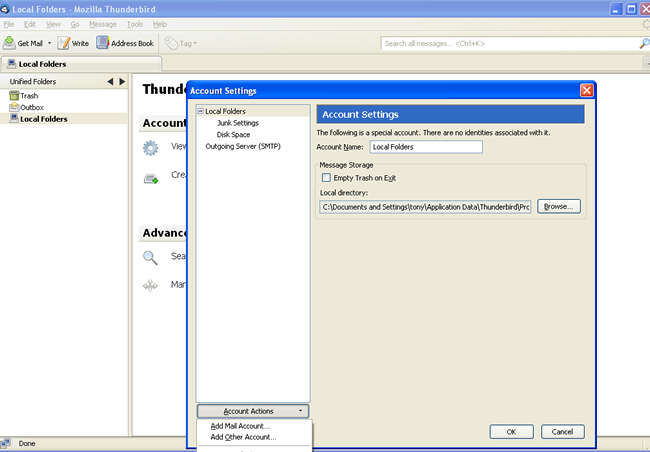Click the Tag toolbar button
This screenshot has height=452, width=650.
(x=180, y=43)
